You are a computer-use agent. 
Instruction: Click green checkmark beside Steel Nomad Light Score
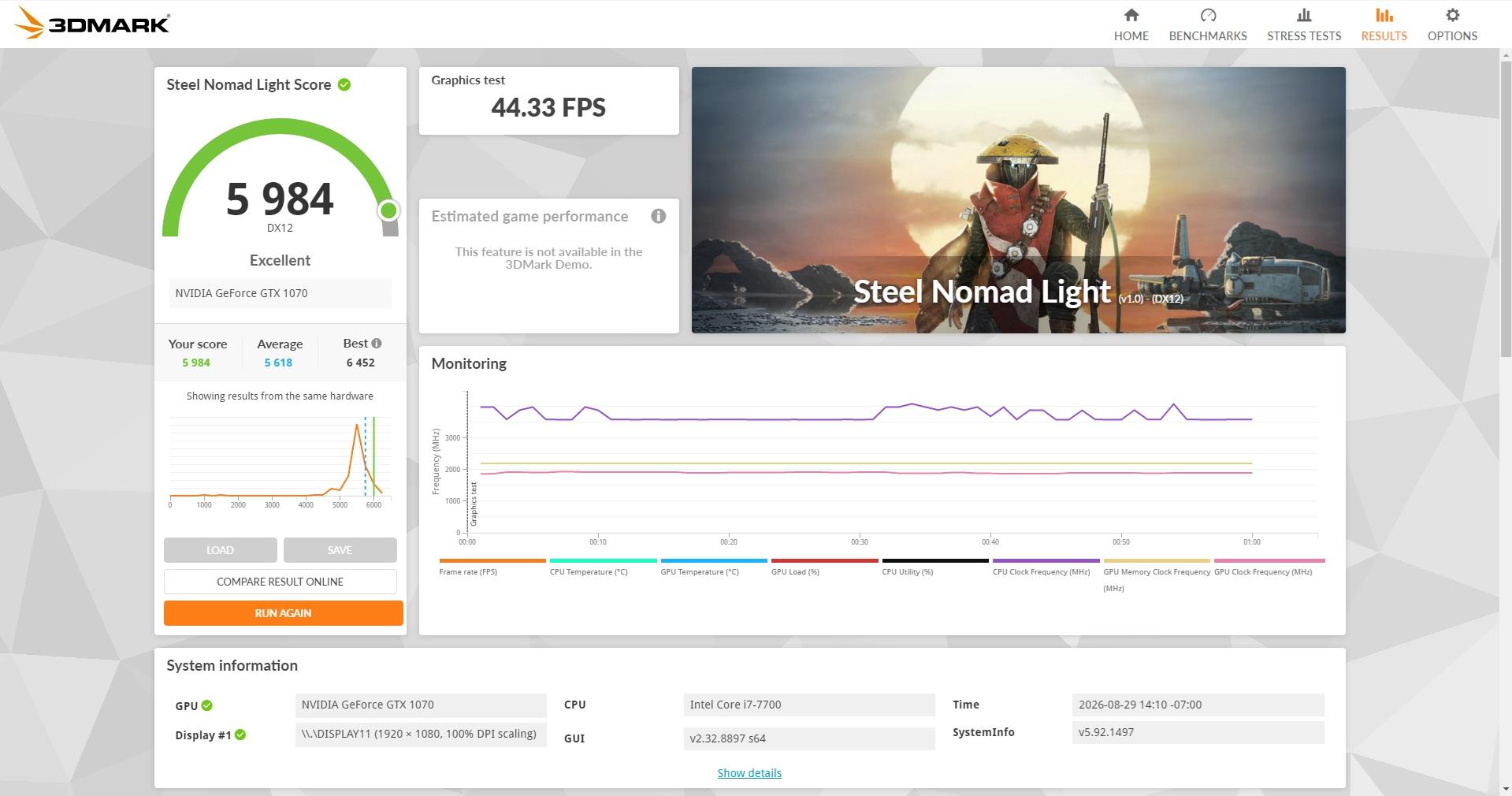tap(344, 84)
